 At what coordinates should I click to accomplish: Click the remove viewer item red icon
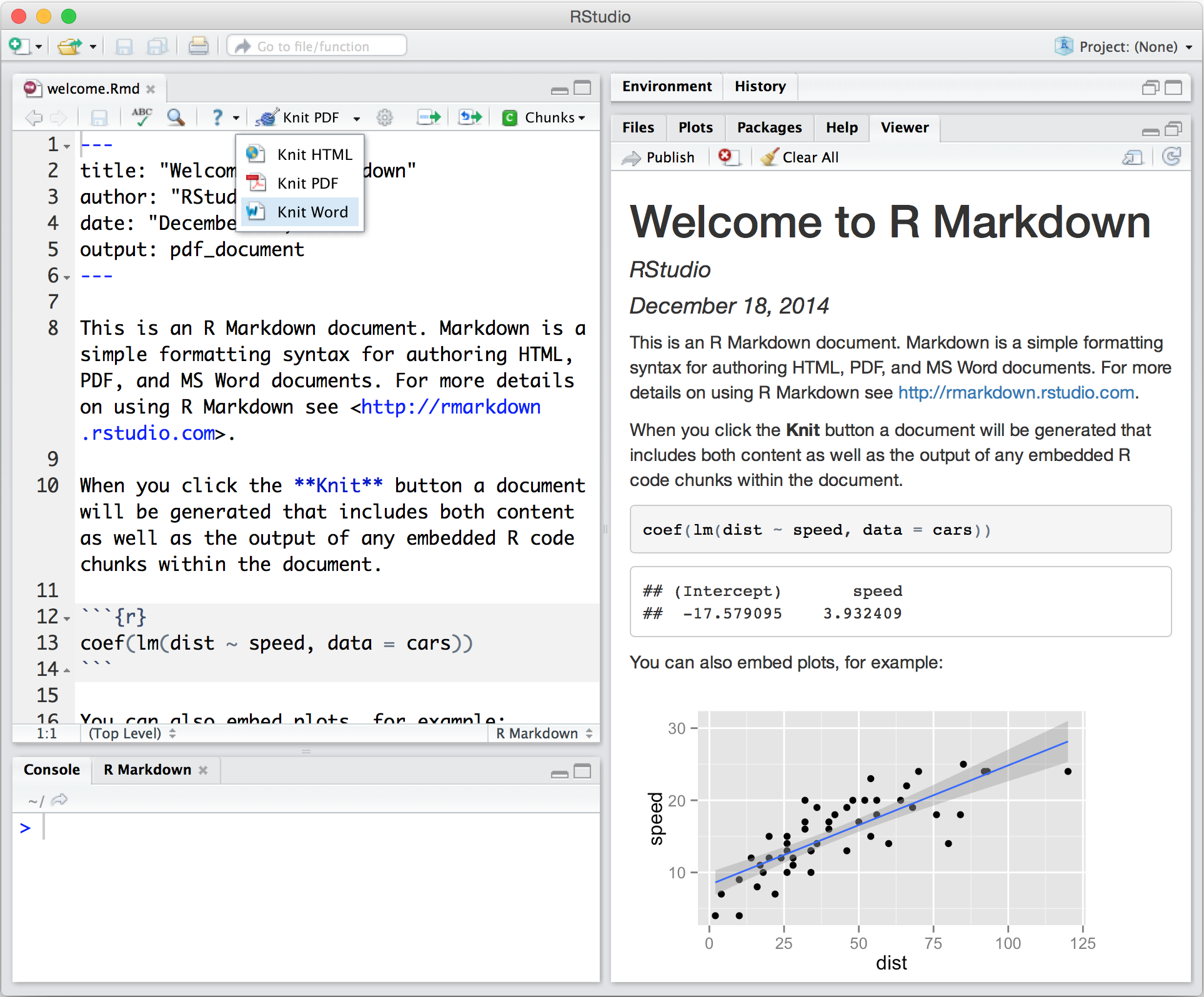727,157
